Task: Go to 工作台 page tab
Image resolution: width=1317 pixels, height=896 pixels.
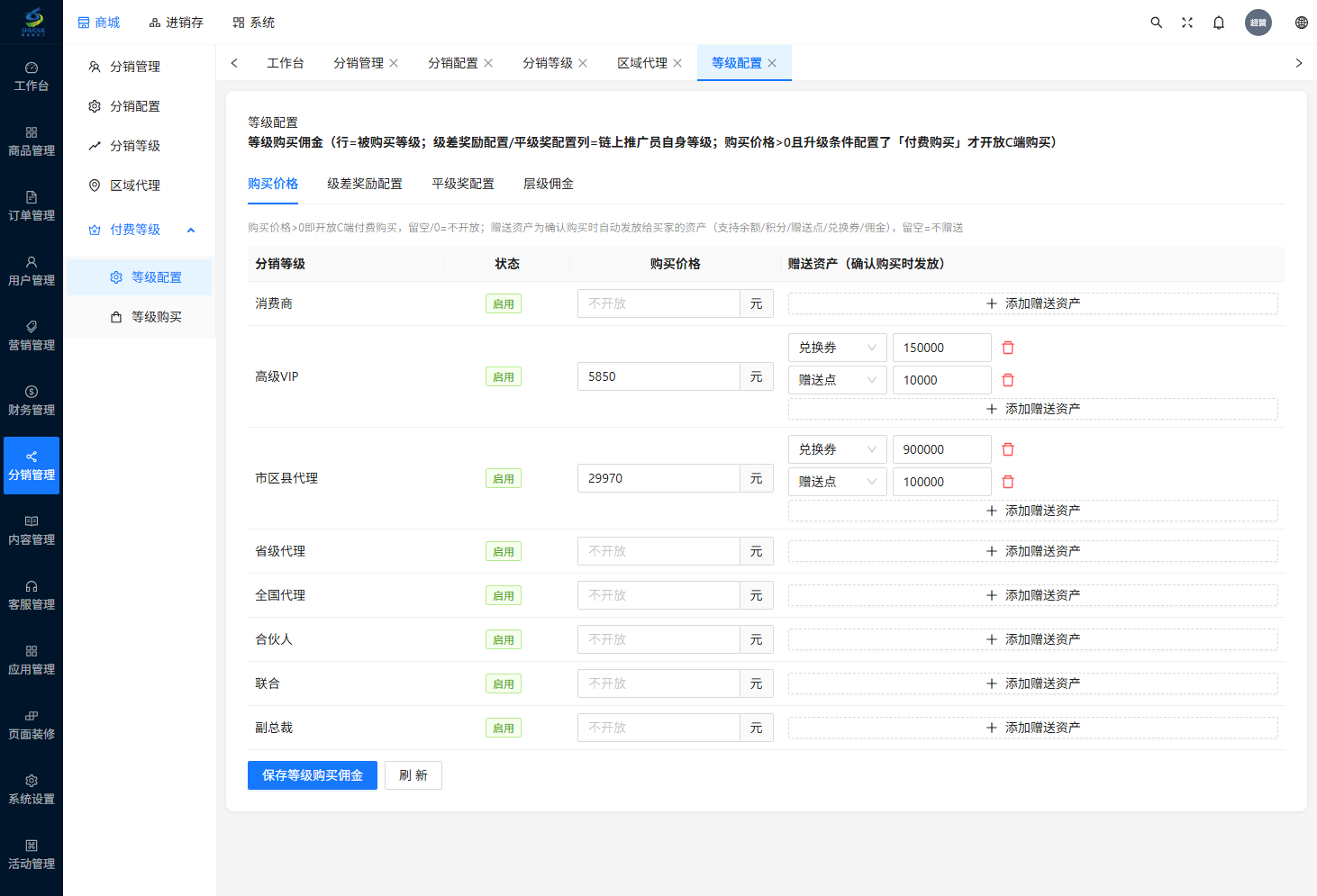Action: coord(286,63)
